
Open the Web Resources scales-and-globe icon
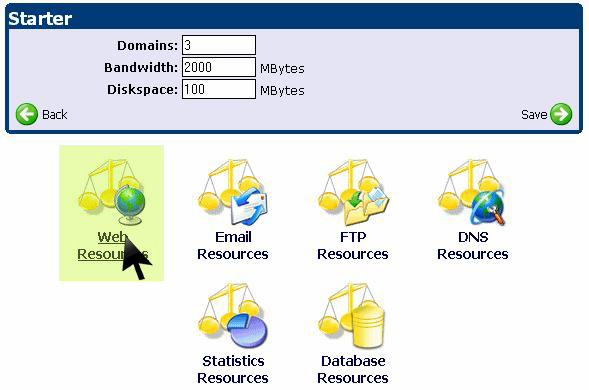click(x=112, y=192)
